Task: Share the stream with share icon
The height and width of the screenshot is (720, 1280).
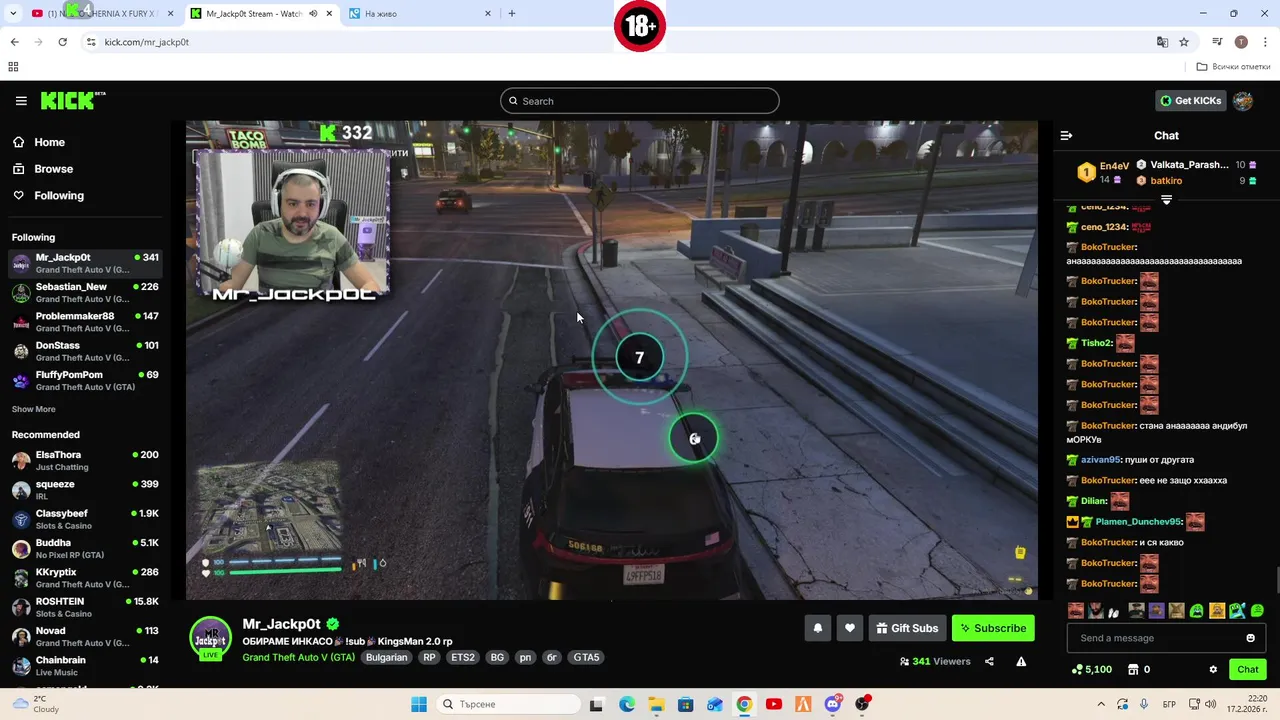Action: (989, 661)
